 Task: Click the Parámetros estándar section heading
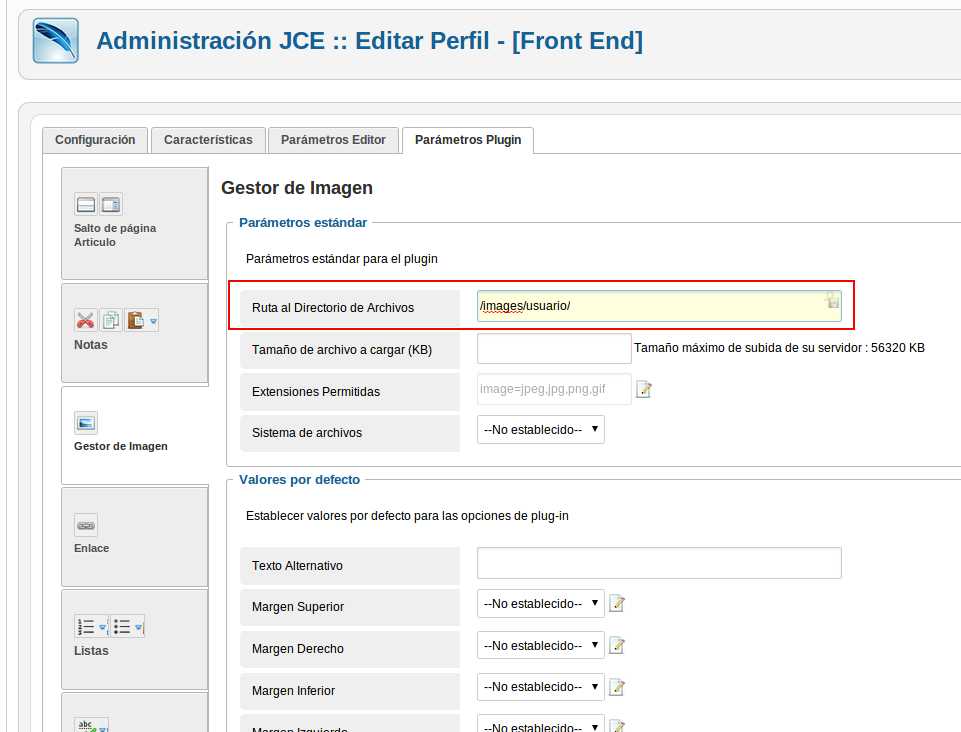coord(303,223)
